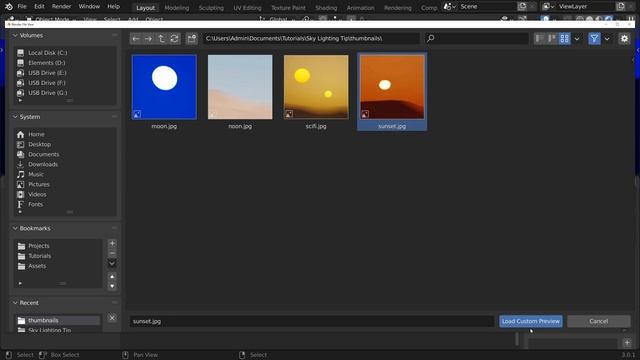
Task: Open bookmarks special menu chevron
Action: (x=112, y=264)
